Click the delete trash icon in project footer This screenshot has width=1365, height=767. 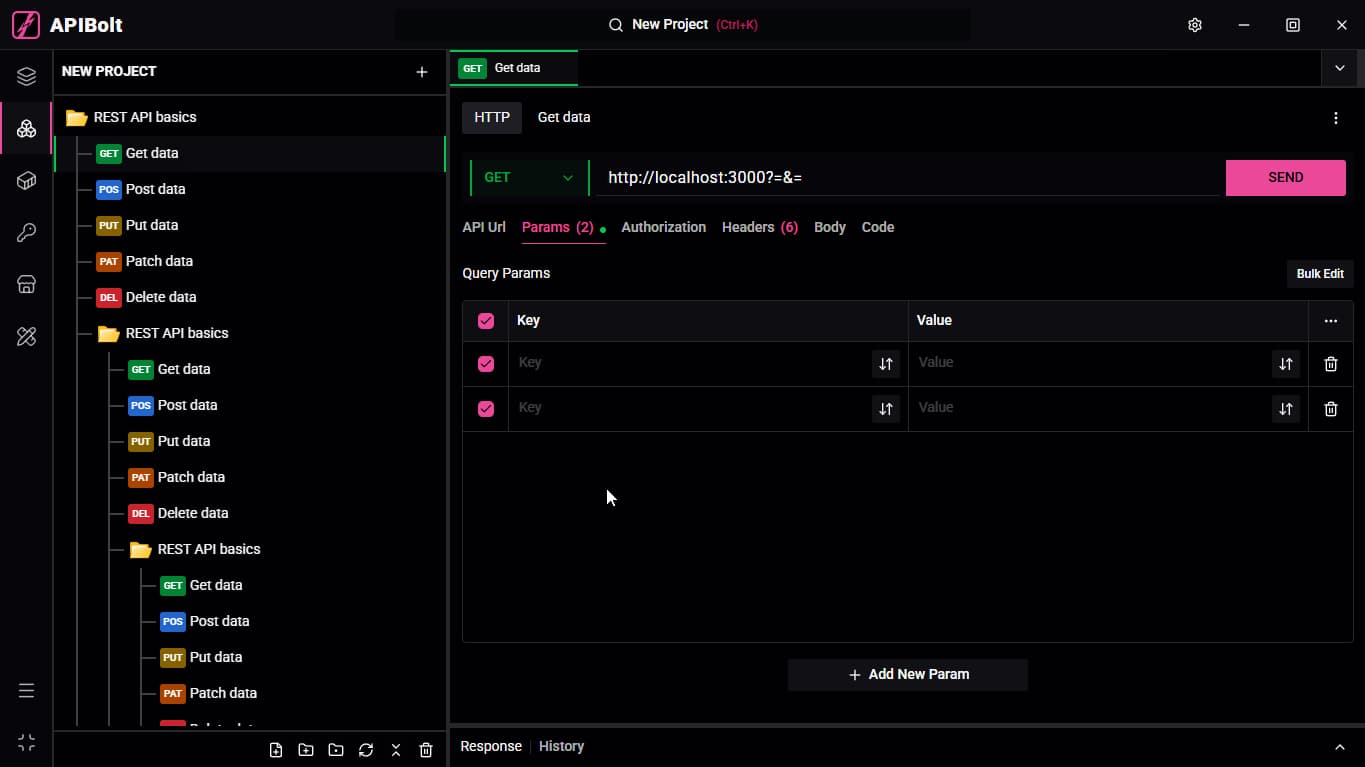[x=426, y=750]
